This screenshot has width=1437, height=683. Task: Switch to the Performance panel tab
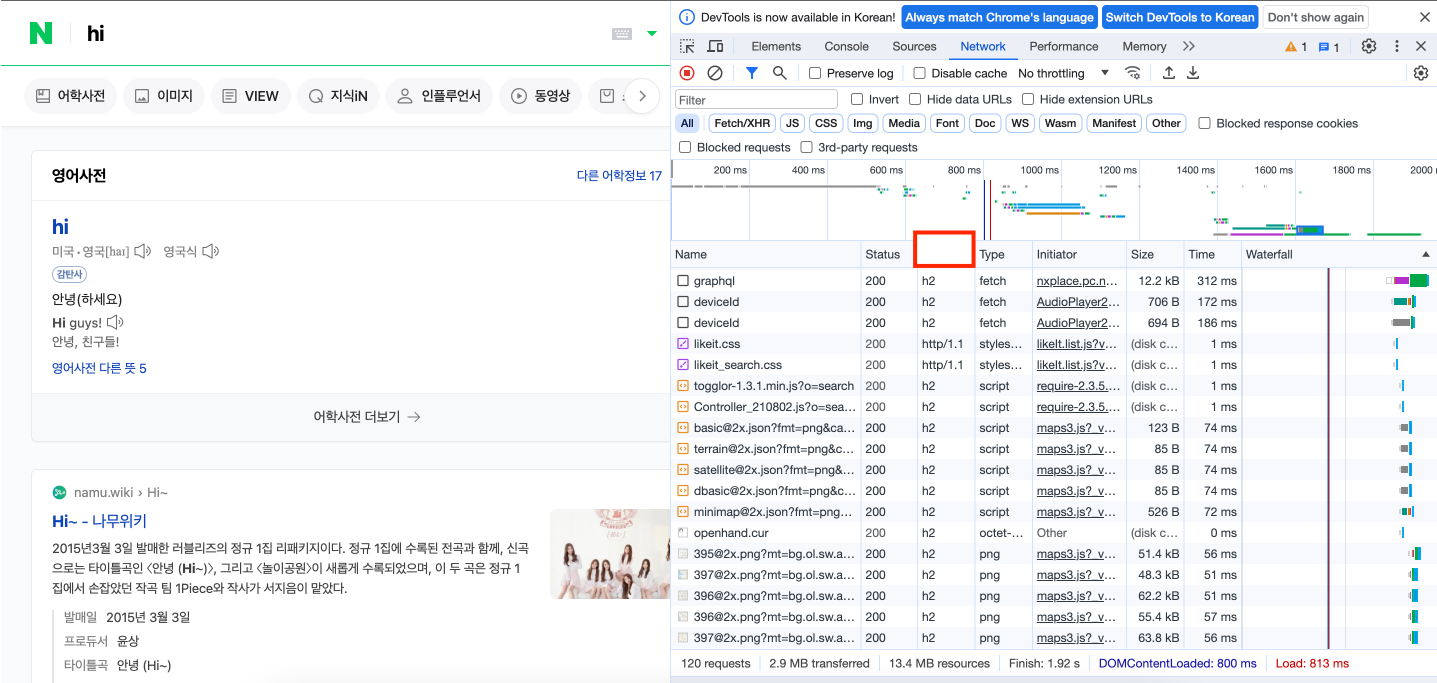1064,46
